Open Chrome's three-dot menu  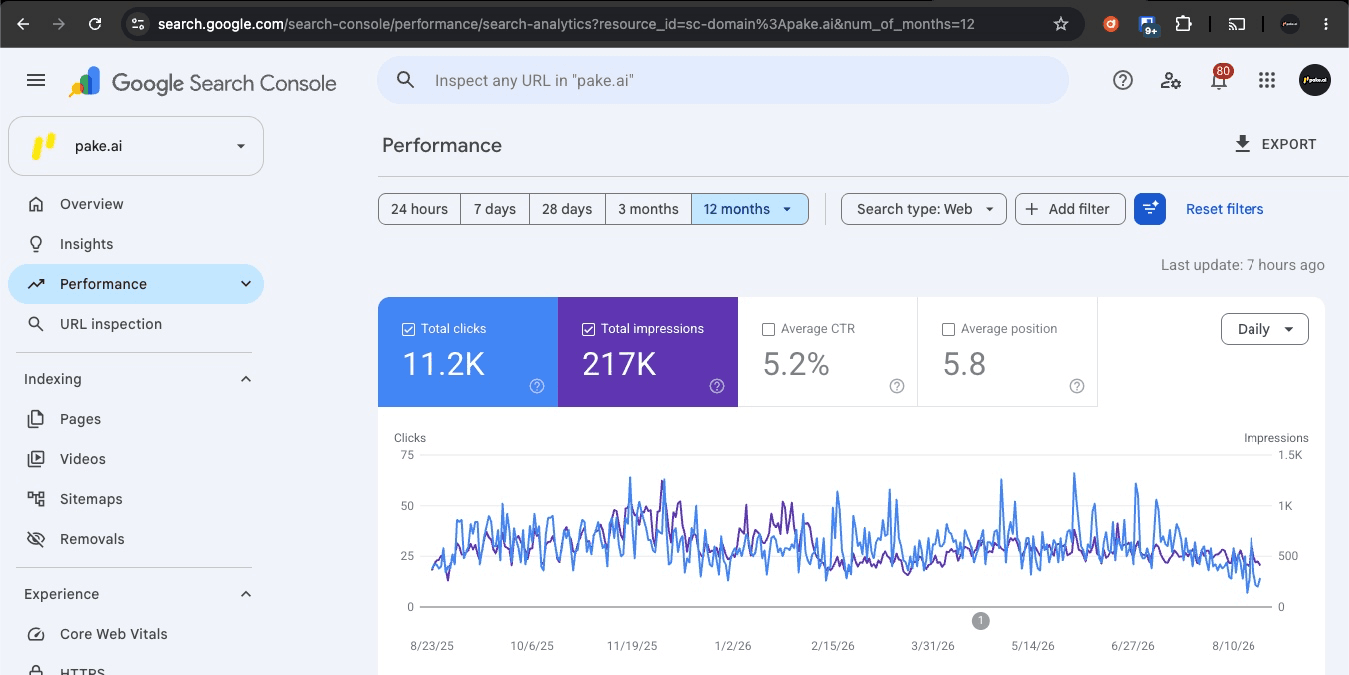(x=1326, y=24)
